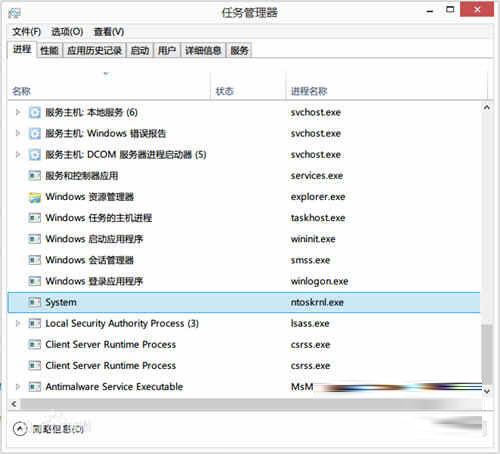
Task: Click icon of Windows 启动应用程序
Action: pyautogui.click(x=34, y=239)
